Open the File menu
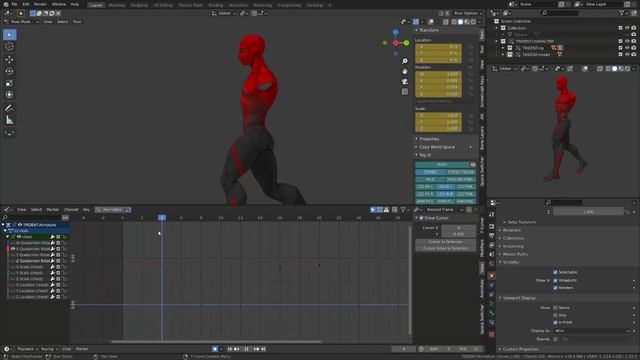Screen dimensions: 640x360 14,4
